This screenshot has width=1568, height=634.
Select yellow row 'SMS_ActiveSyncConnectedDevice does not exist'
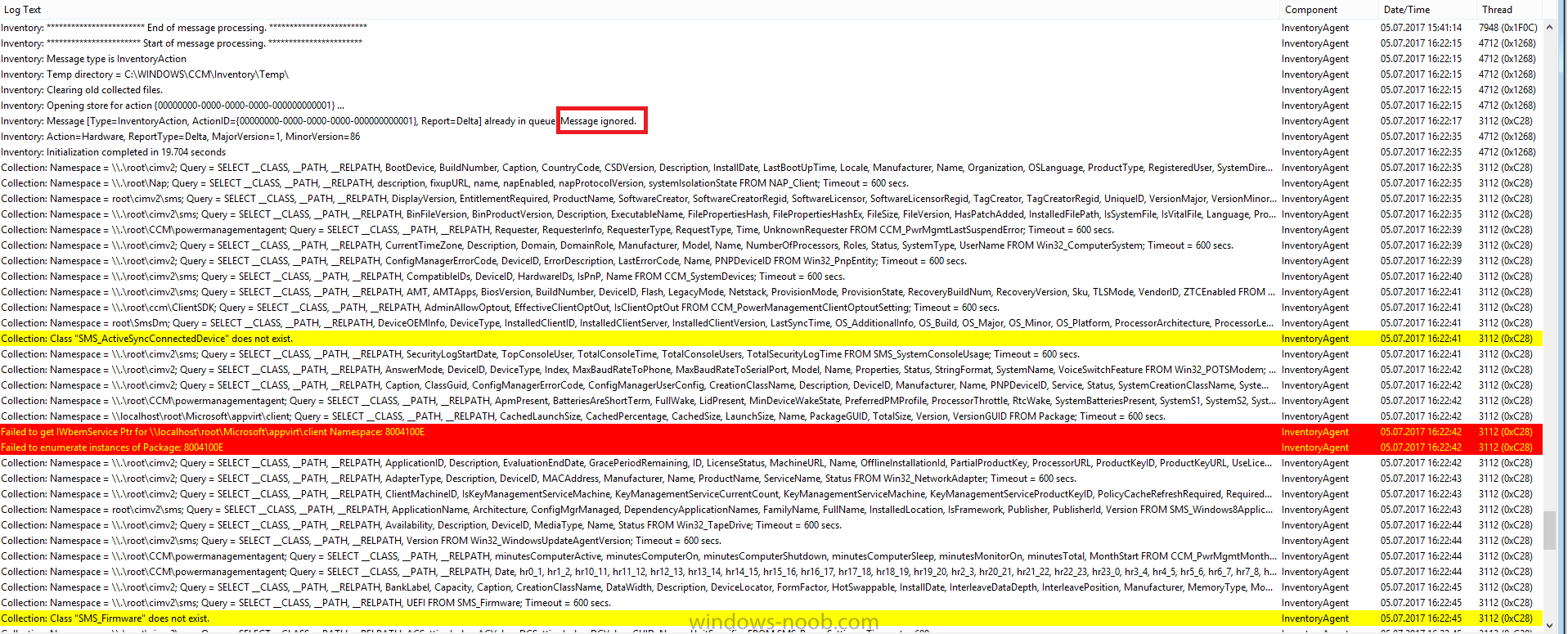[147, 339]
